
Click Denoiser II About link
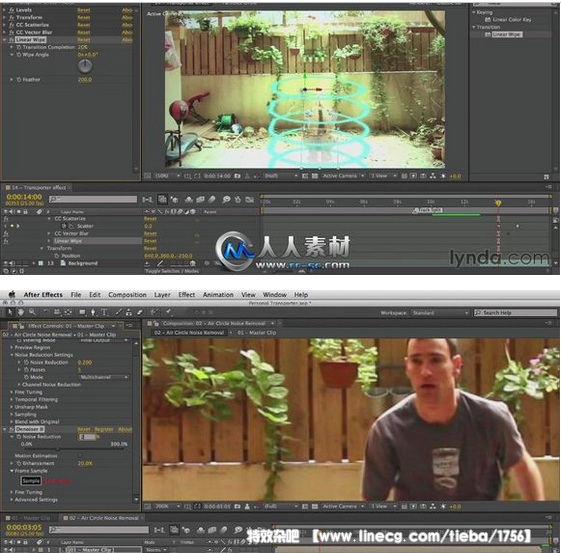click(x=125, y=429)
